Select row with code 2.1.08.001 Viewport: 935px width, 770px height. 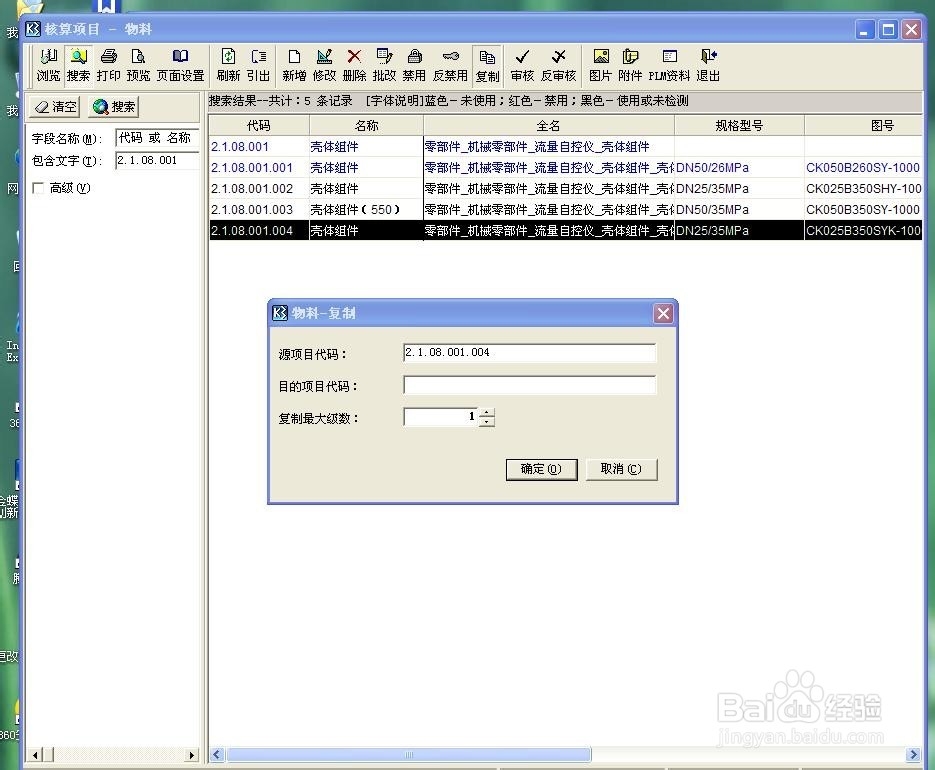(x=565, y=147)
